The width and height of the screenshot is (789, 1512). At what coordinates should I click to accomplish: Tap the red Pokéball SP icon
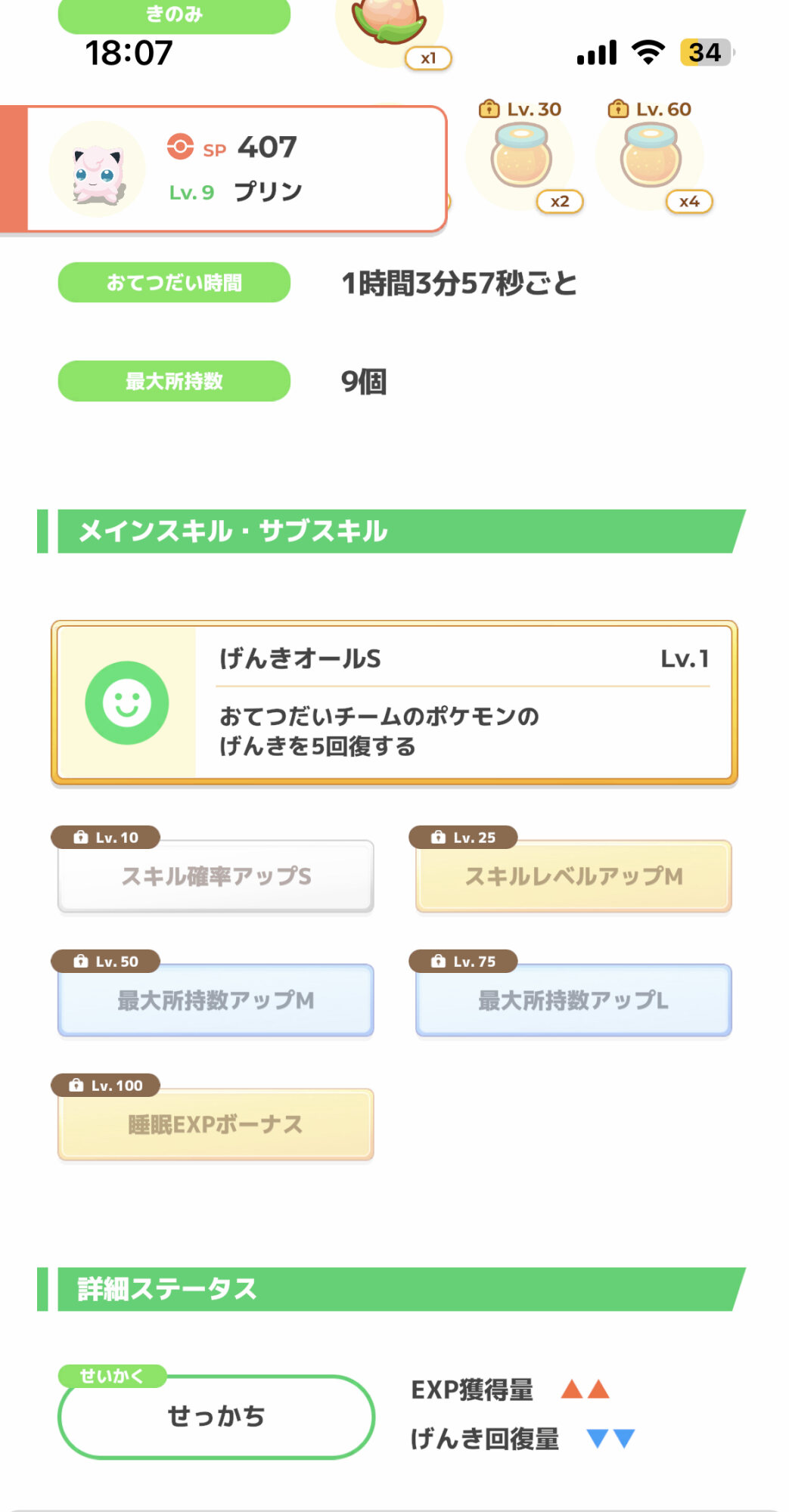[x=180, y=147]
